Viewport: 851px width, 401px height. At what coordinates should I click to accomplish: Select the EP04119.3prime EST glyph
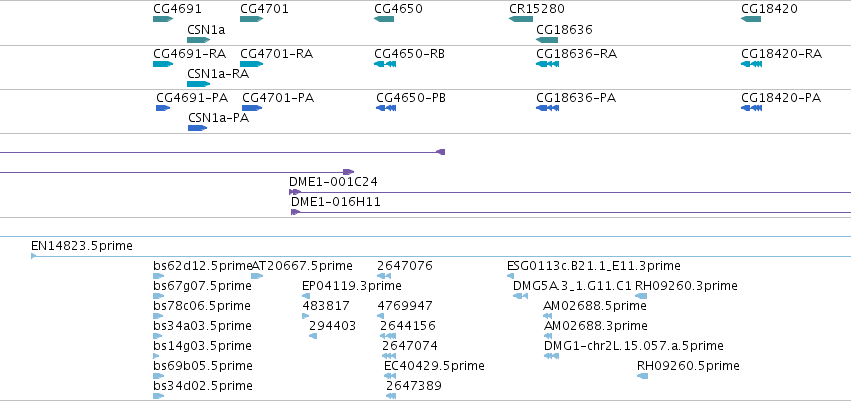point(306,296)
